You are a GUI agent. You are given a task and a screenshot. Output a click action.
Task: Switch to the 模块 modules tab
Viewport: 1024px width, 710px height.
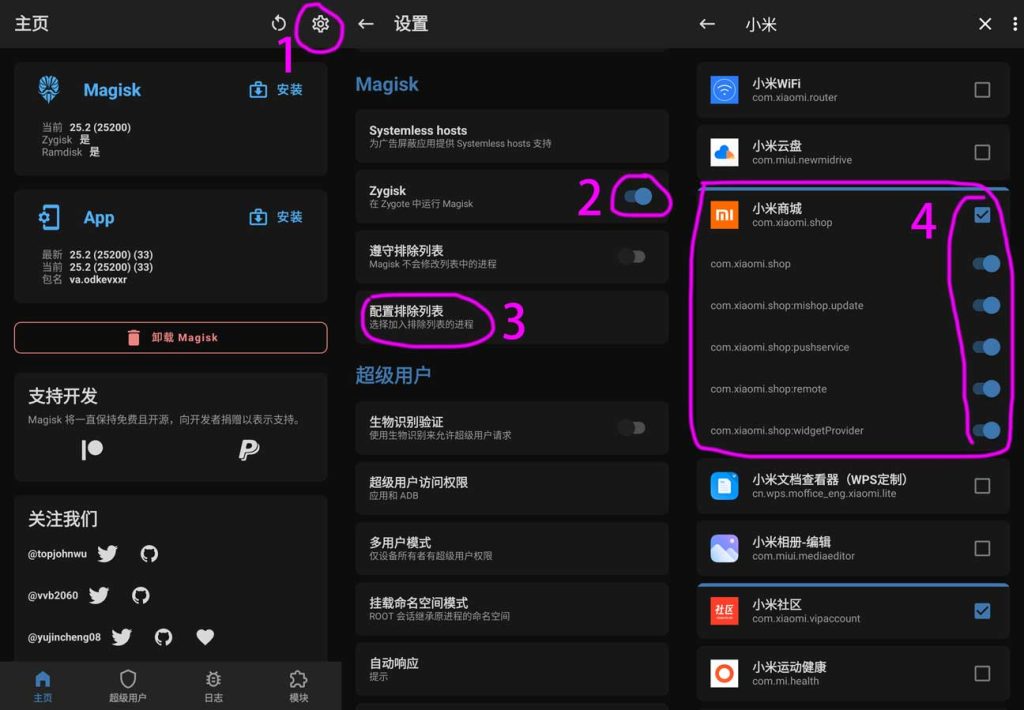tap(298, 686)
